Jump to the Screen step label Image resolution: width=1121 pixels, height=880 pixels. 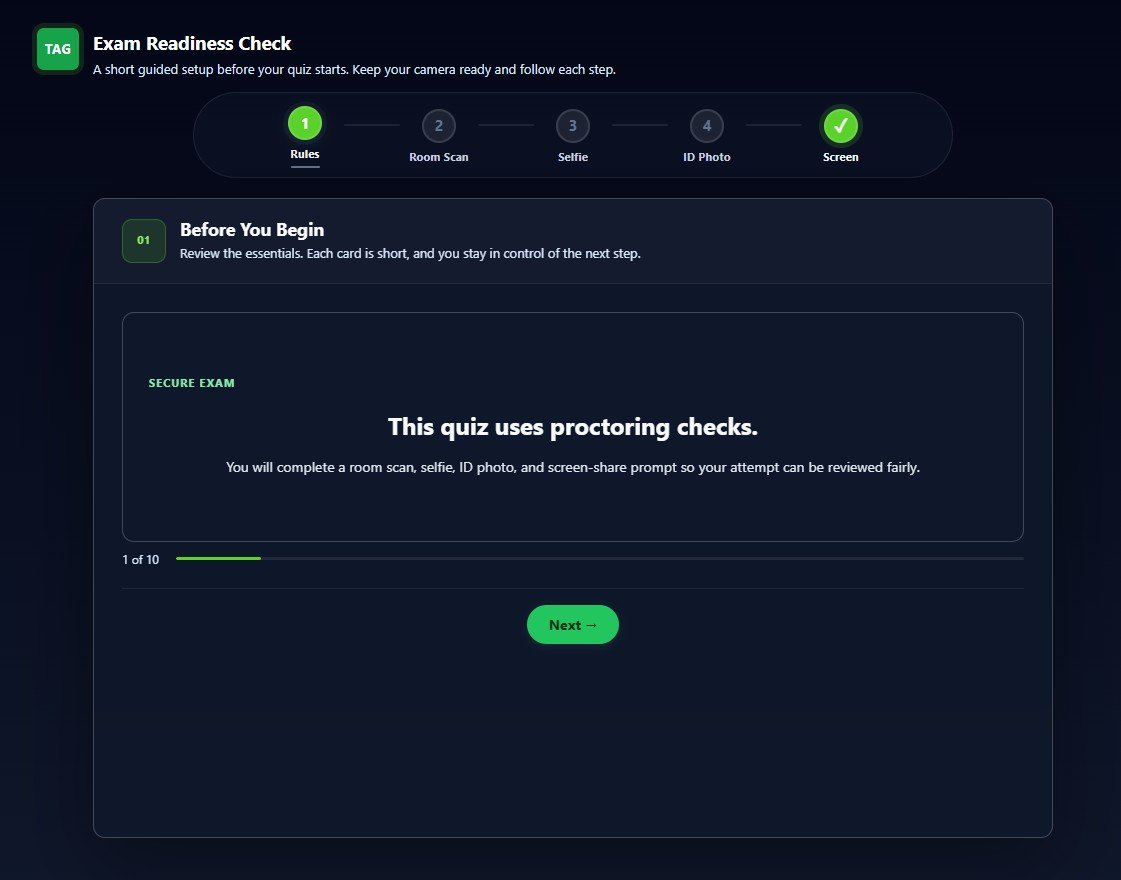pyautogui.click(x=841, y=157)
